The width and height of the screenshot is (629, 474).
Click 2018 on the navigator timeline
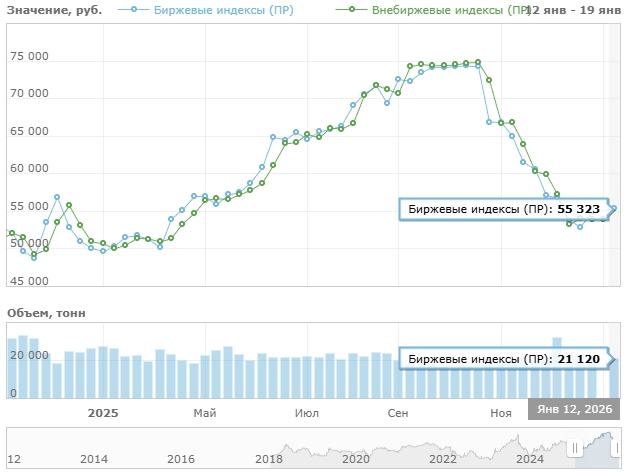268,459
